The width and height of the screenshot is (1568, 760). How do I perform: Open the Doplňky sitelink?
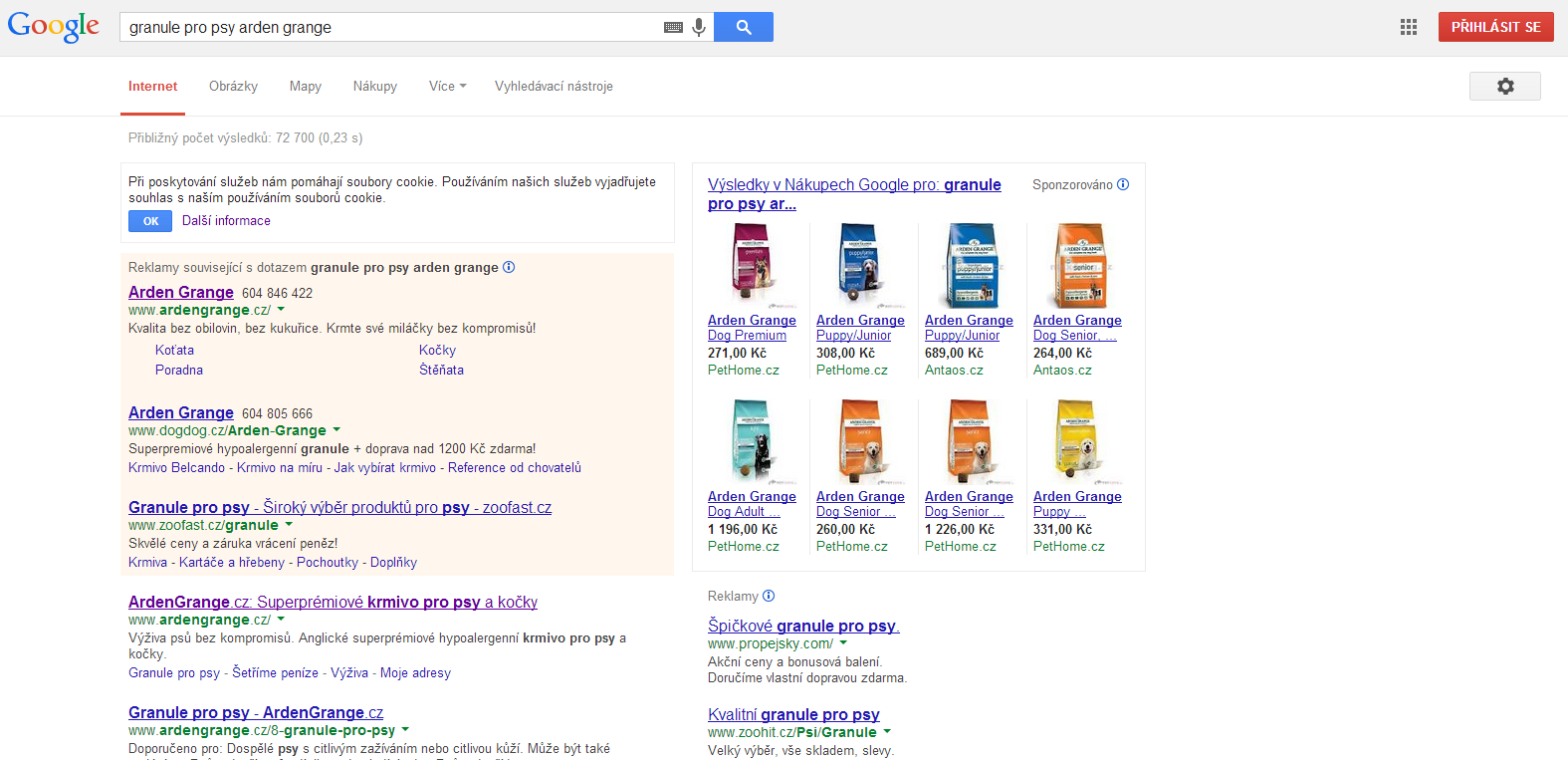coord(393,563)
